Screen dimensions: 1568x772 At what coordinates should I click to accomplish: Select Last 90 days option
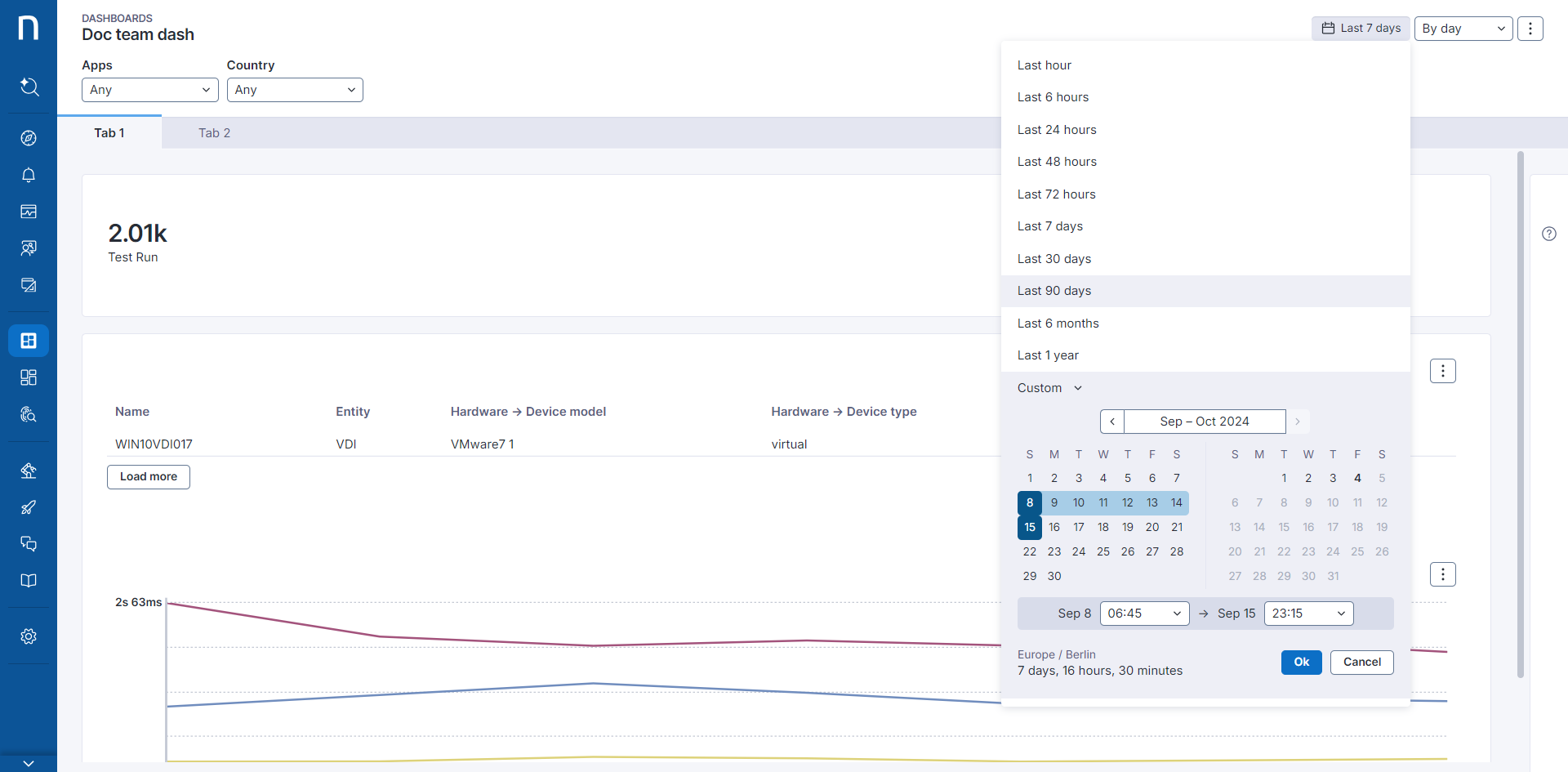1054,291
